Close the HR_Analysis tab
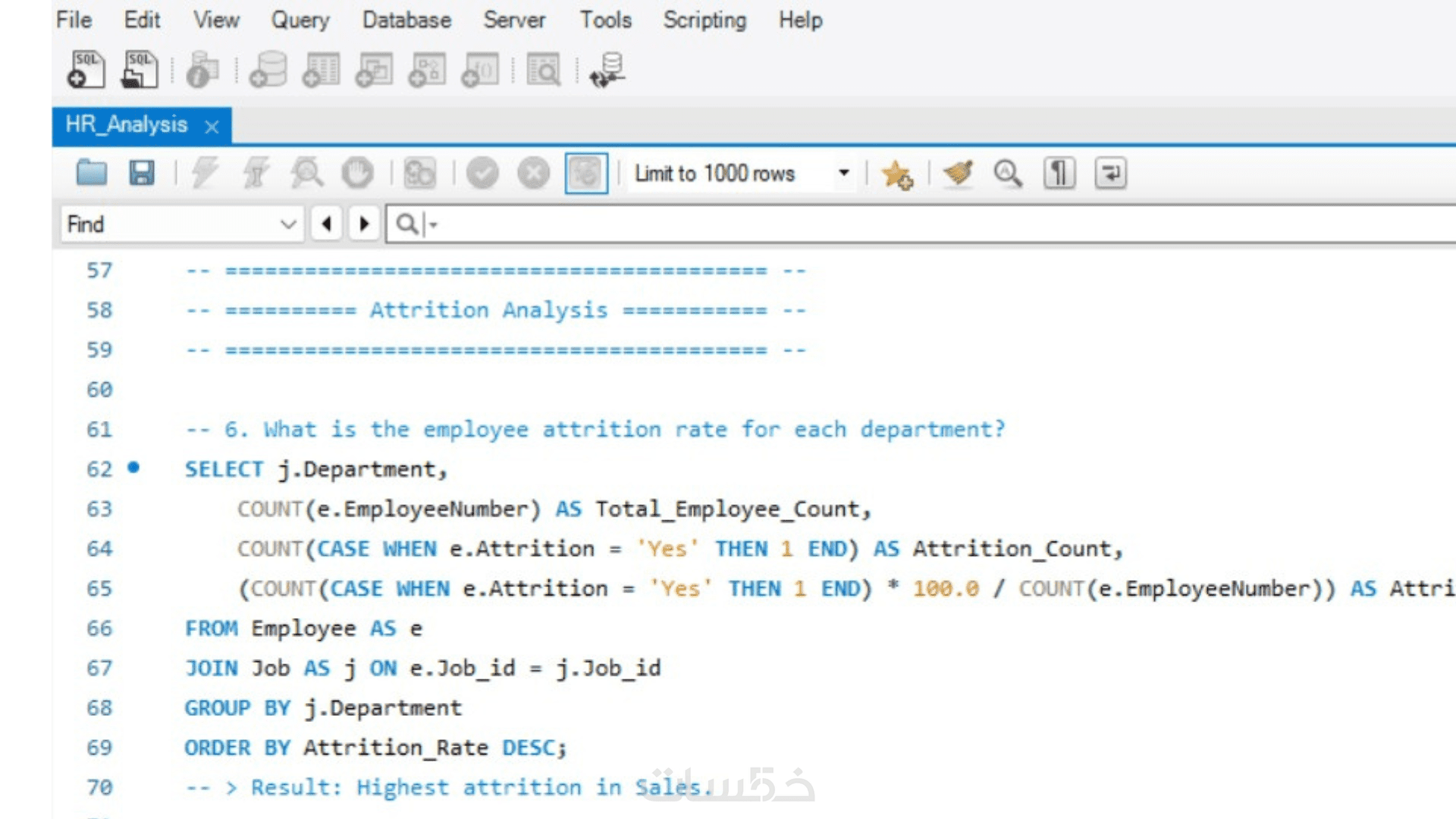The width and height of the screenshot is (1456, 819). coord(212,127)
